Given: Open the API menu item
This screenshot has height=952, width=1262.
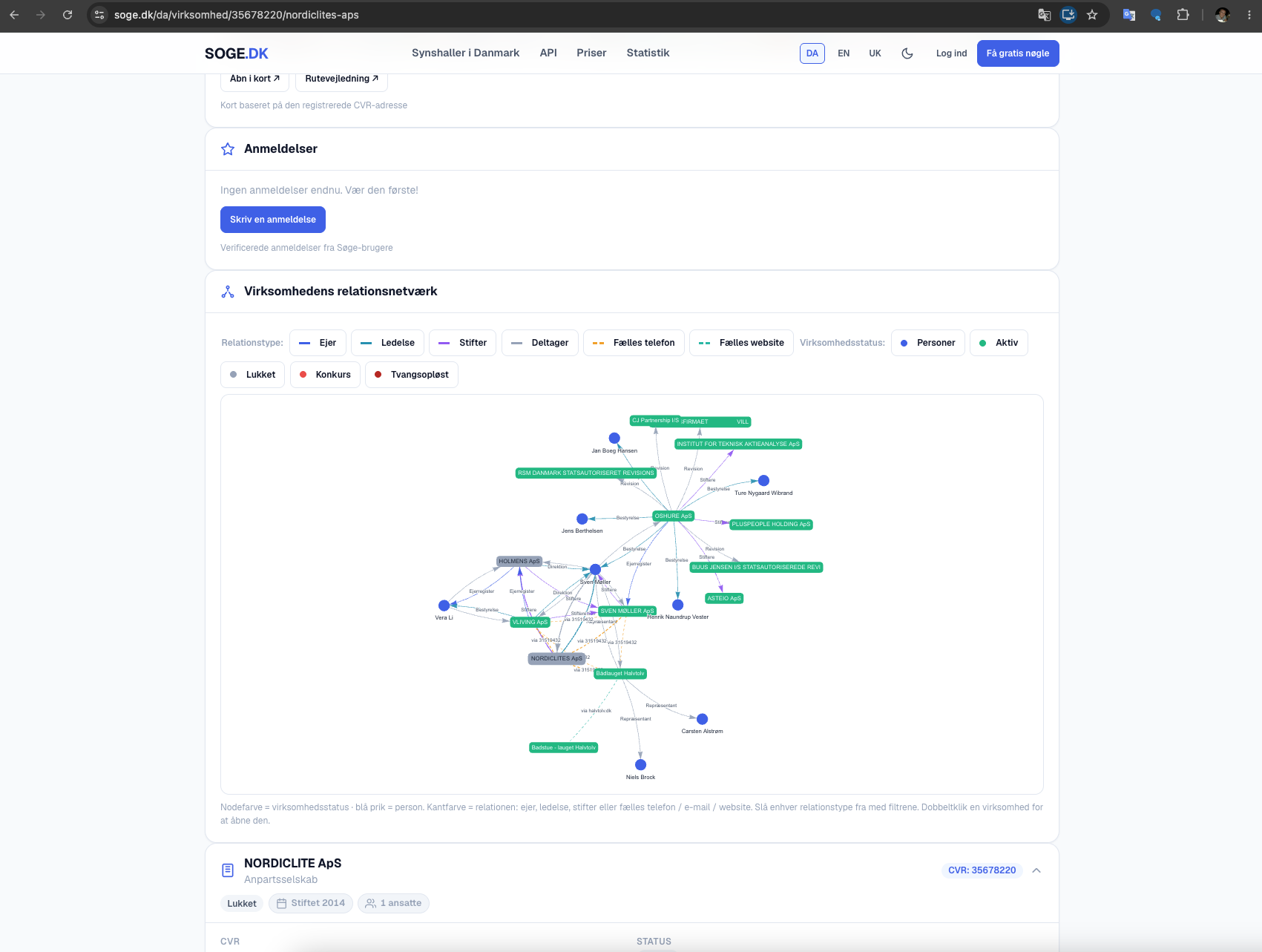Looking at the screenshot, I should tap(548, 53).
